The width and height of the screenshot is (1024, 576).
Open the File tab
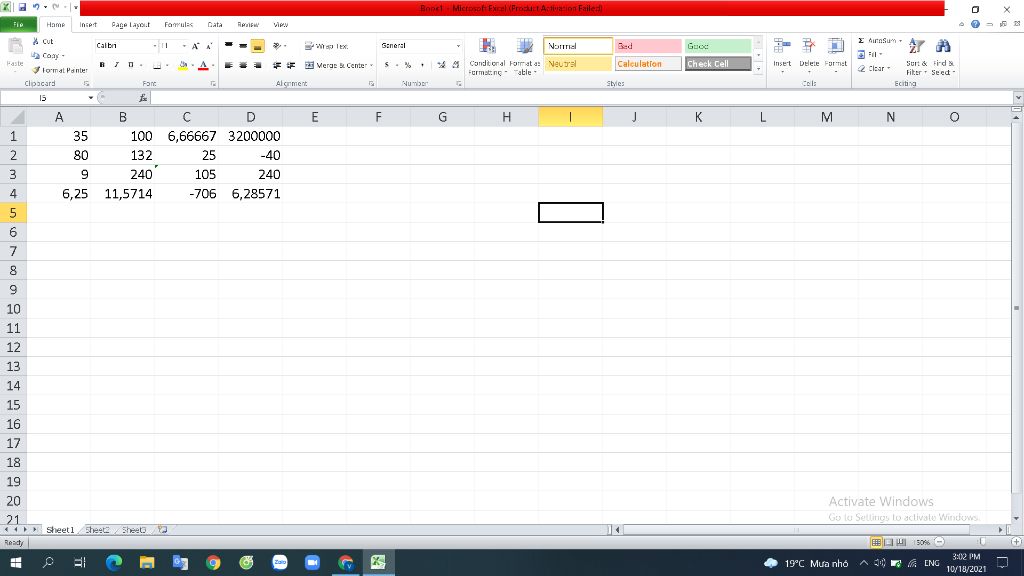[x=18, y=25]
